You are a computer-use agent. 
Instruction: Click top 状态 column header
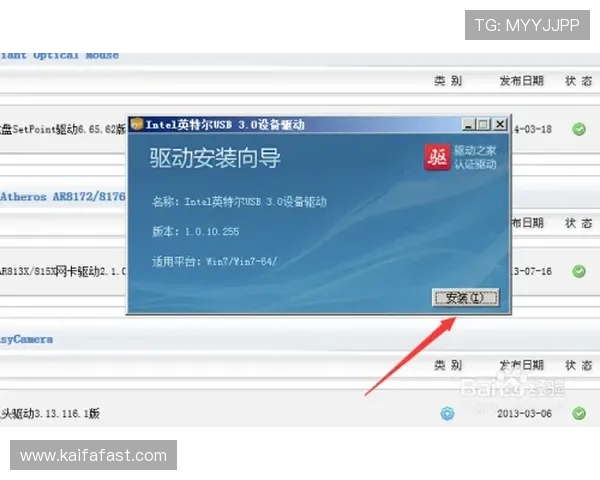point(579,81)
